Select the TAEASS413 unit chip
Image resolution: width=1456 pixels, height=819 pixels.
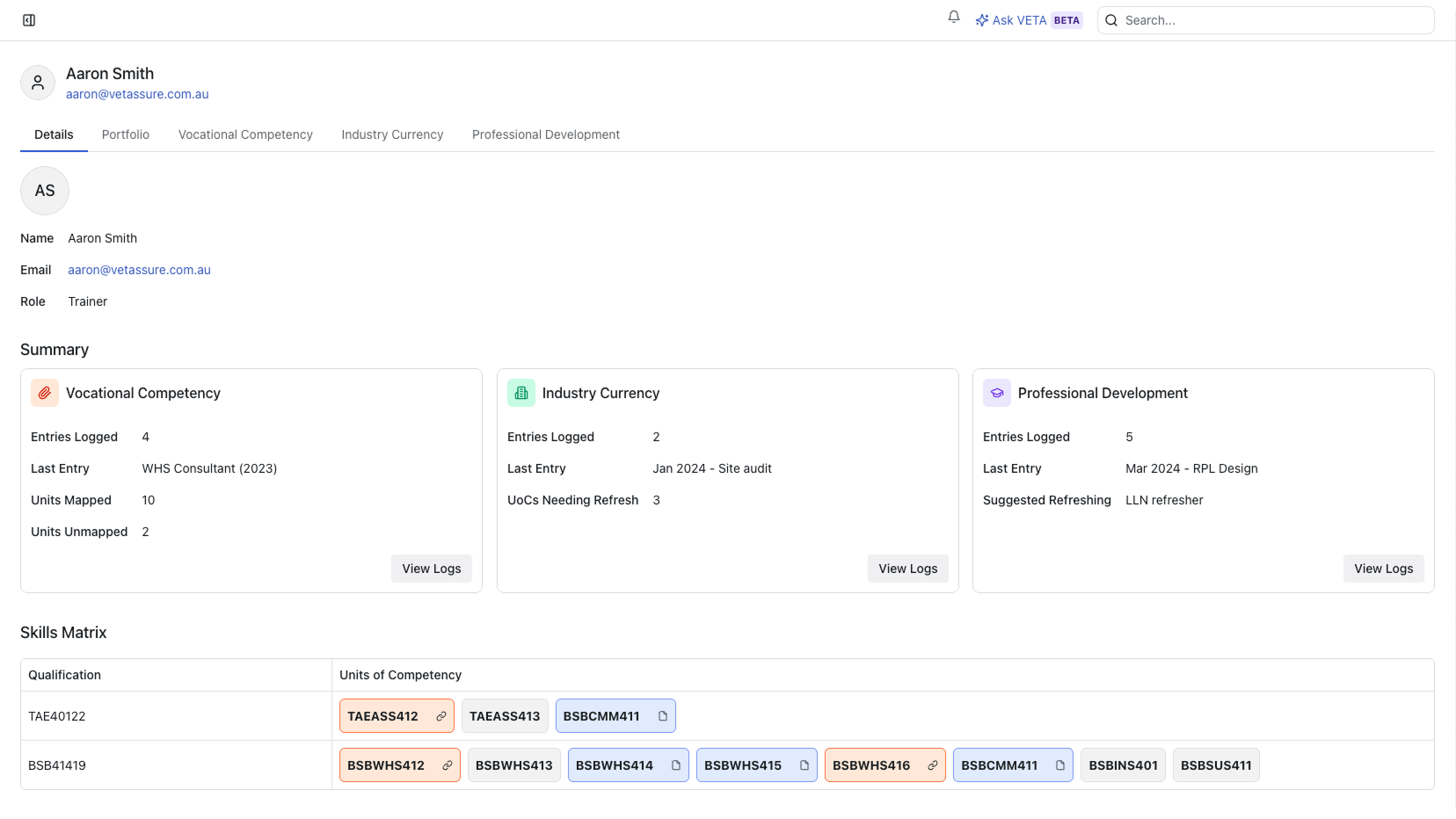click(x=505, y=716)
